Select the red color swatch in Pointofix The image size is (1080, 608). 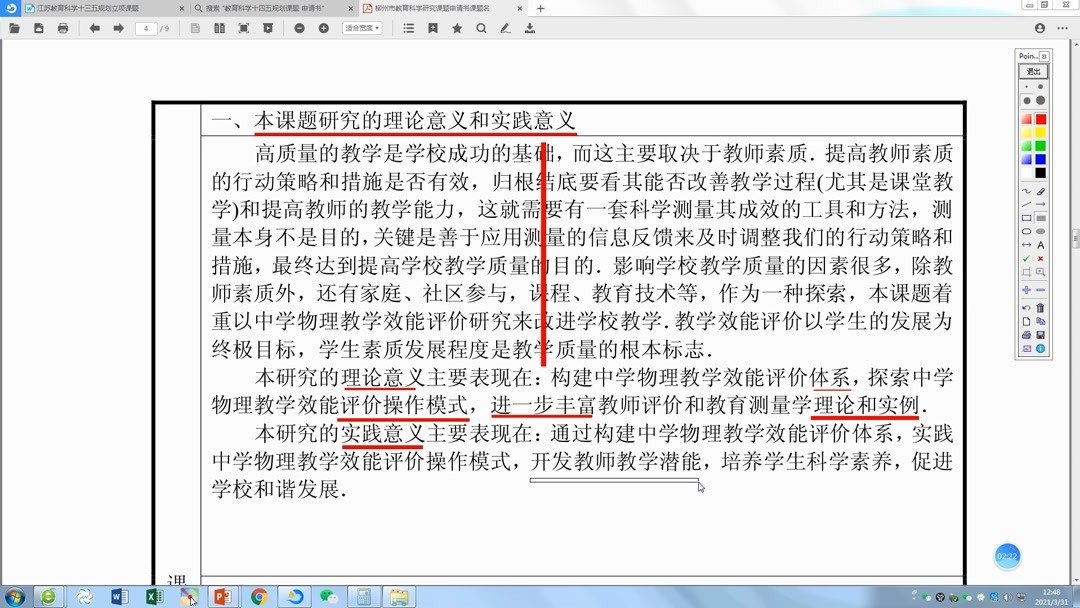1042,119
